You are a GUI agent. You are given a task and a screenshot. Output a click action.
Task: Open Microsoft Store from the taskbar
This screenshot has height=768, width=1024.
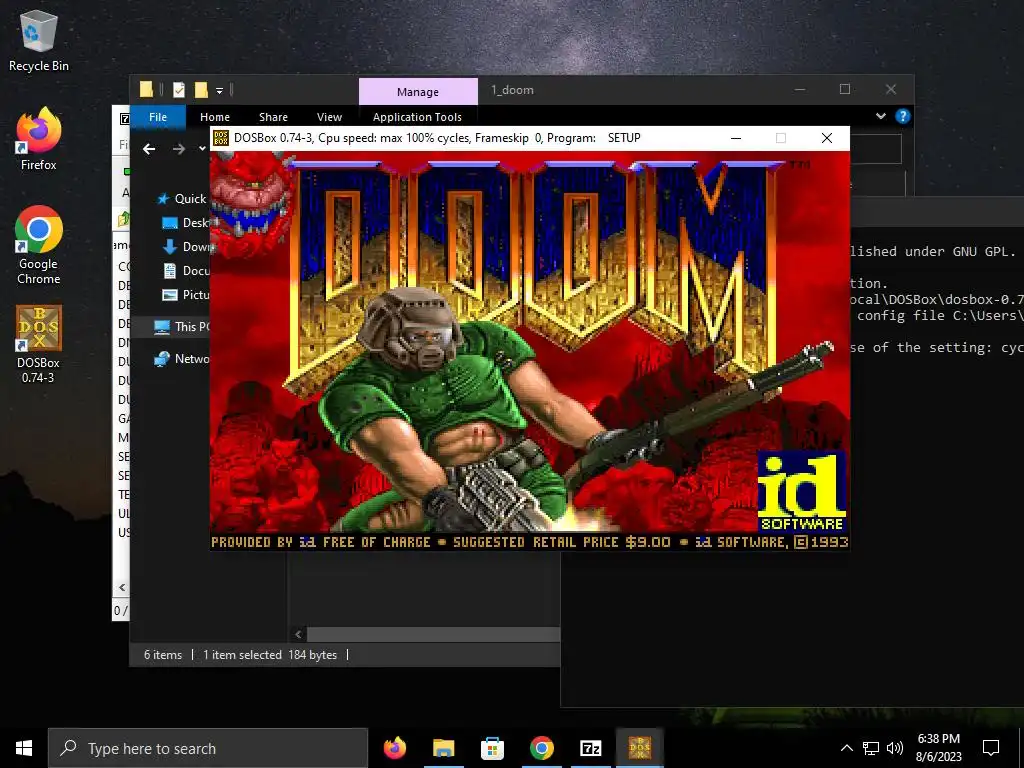click(492, 748)
